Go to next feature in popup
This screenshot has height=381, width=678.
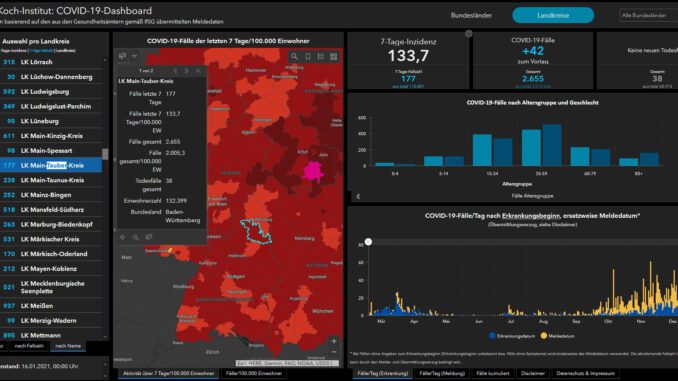coord(187,70)
